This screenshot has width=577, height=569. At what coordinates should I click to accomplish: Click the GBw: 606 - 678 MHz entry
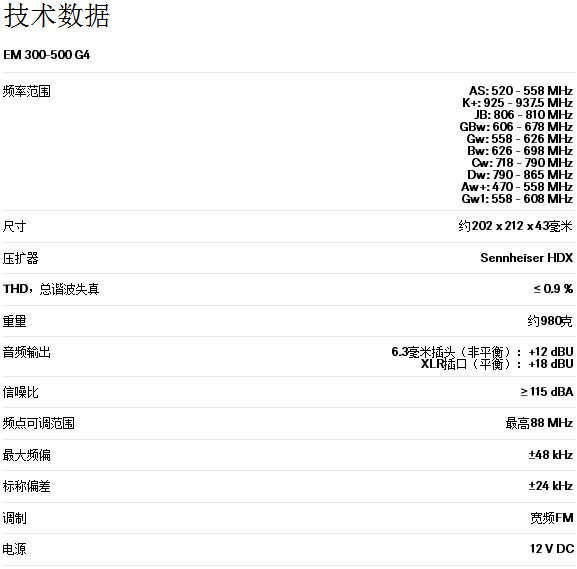pos(516,127)
